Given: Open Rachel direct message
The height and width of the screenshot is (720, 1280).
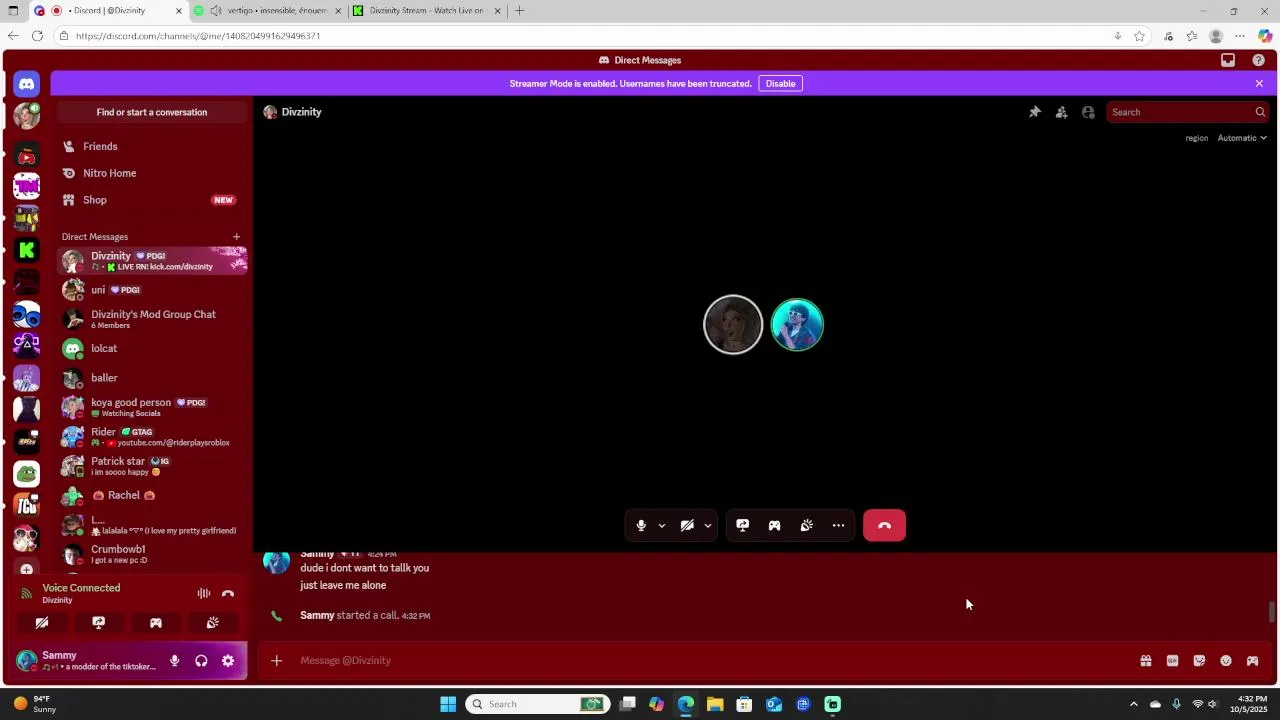Looking at the screenshot, I should [x=152, y=495].
